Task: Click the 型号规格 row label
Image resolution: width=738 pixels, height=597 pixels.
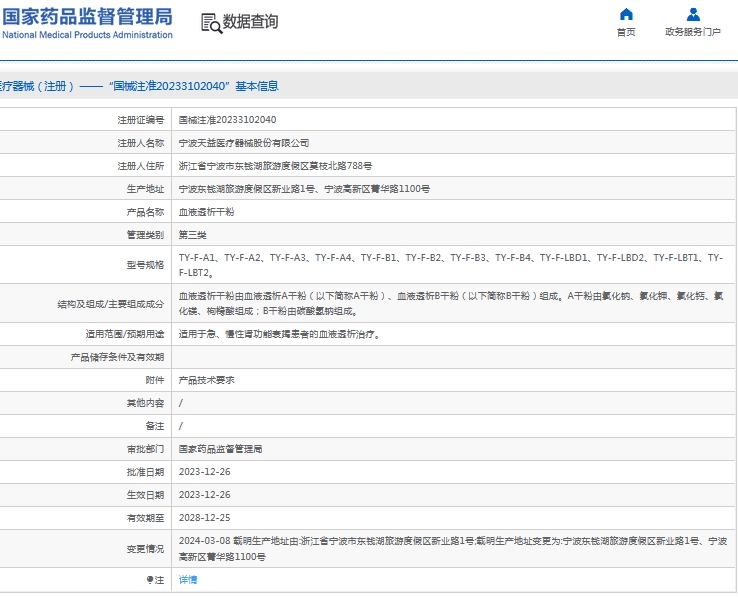Action: (145, 265)
